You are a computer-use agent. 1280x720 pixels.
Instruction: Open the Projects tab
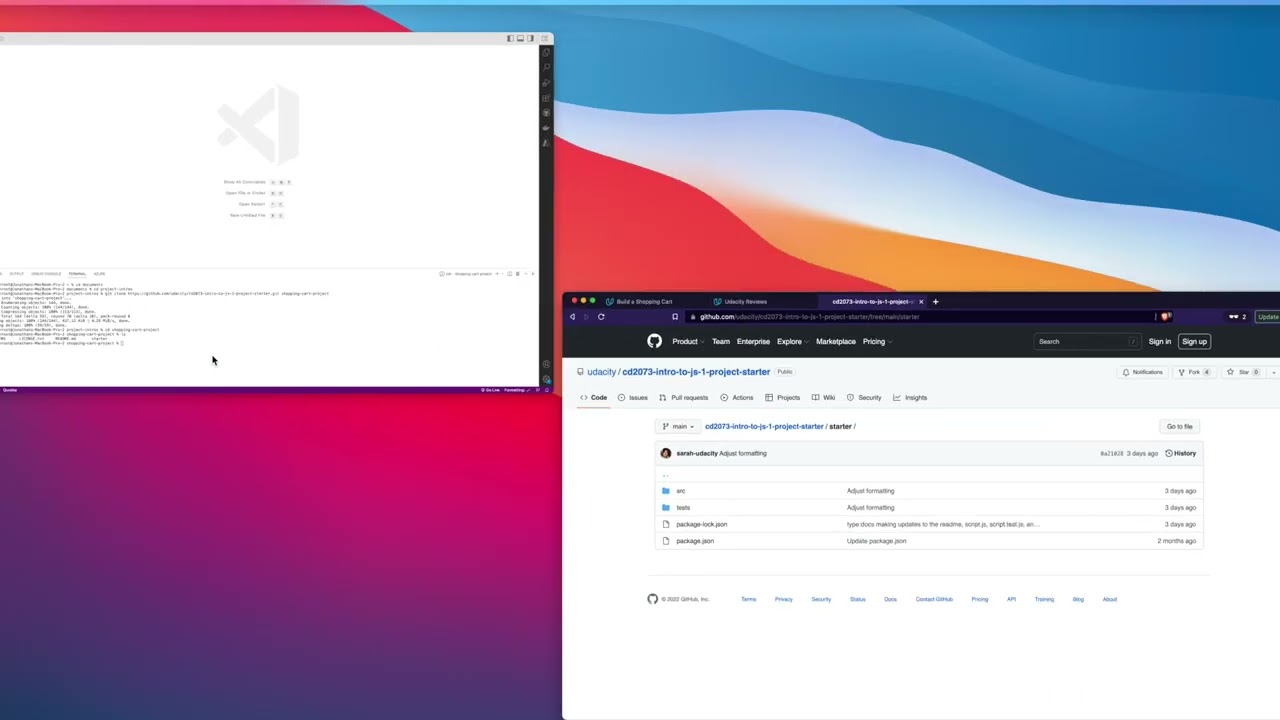click(x=782, y=397)
